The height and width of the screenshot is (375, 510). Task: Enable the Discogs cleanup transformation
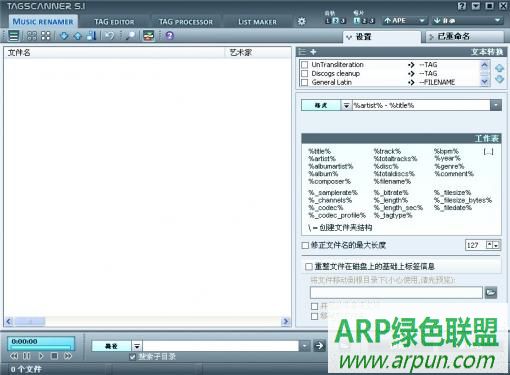click(x=304, y=73)
